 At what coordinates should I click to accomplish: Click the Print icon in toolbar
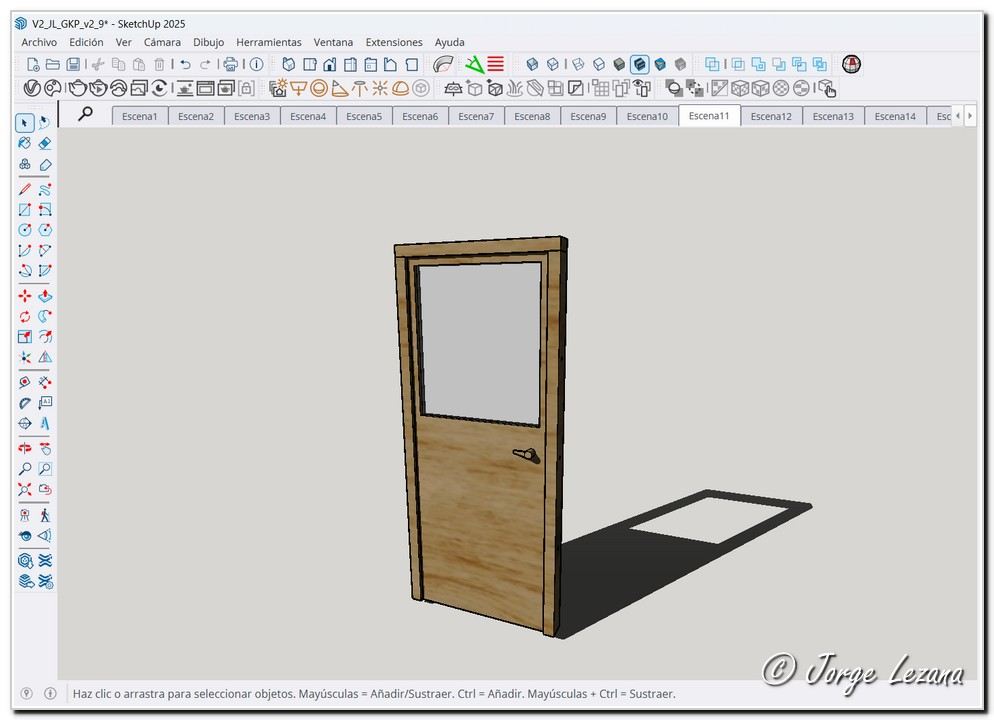click(x=230, y=64)
